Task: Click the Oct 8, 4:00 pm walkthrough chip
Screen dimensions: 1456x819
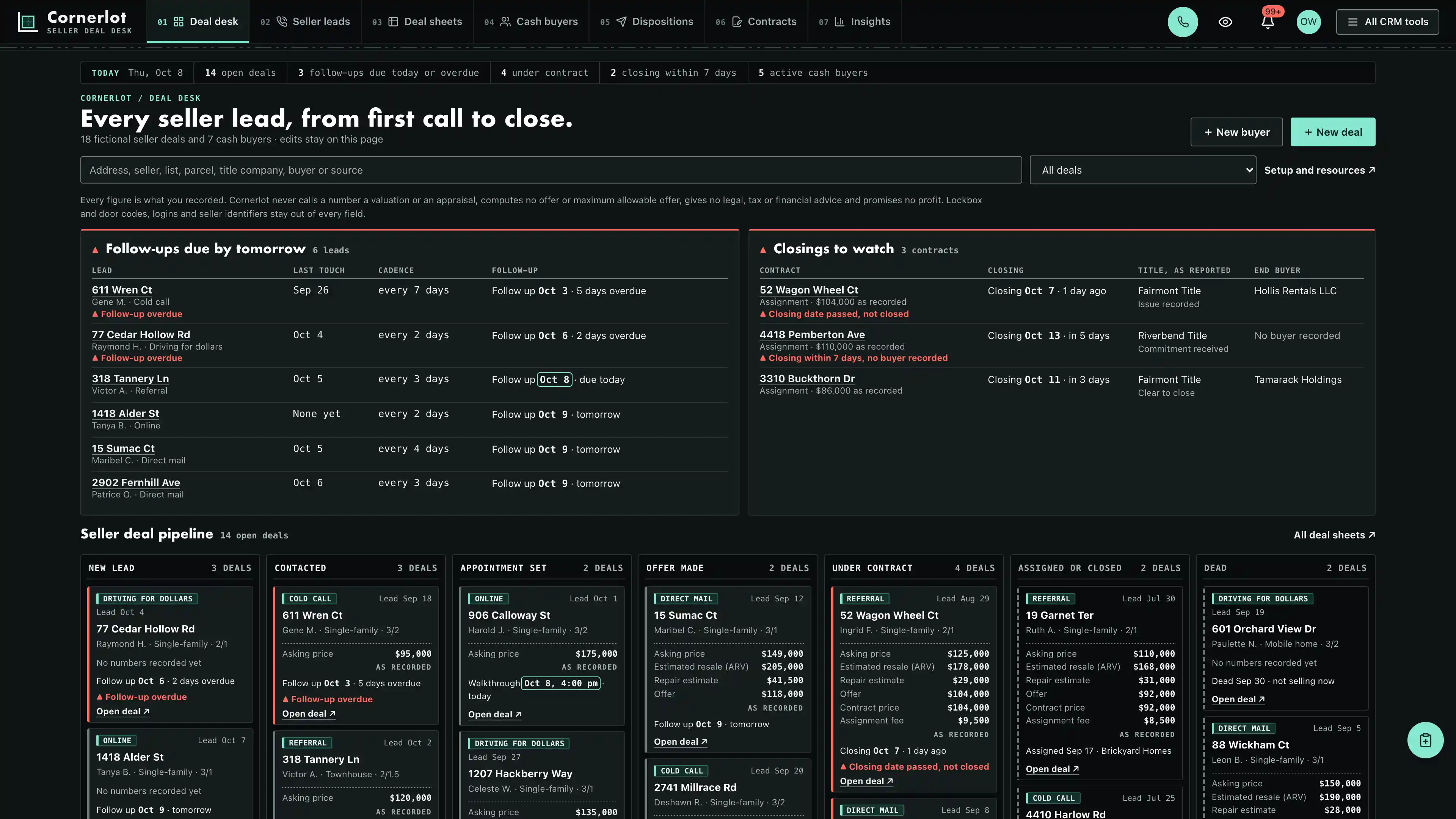Action: 561,683
